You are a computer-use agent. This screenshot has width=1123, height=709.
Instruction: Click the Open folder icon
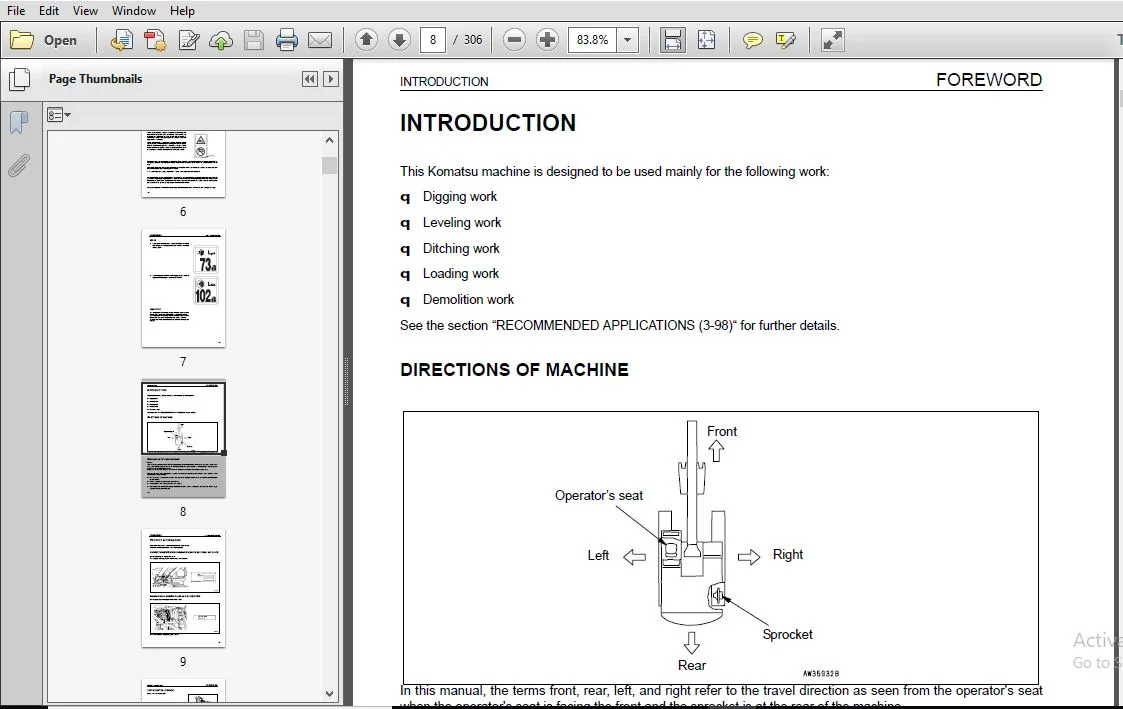(x=21, y=40)
